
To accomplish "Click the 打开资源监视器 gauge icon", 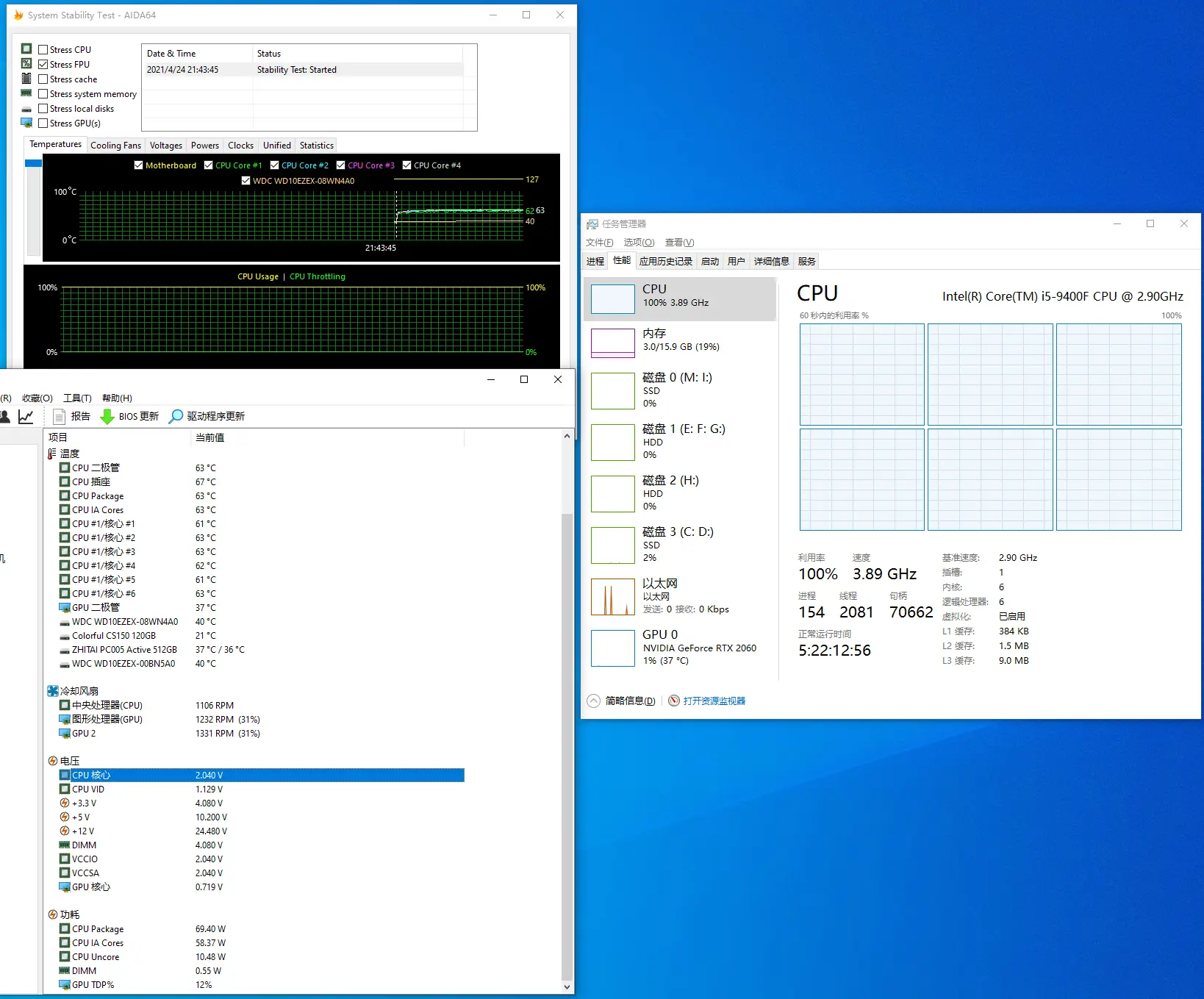I will click(x=674, y=701).
